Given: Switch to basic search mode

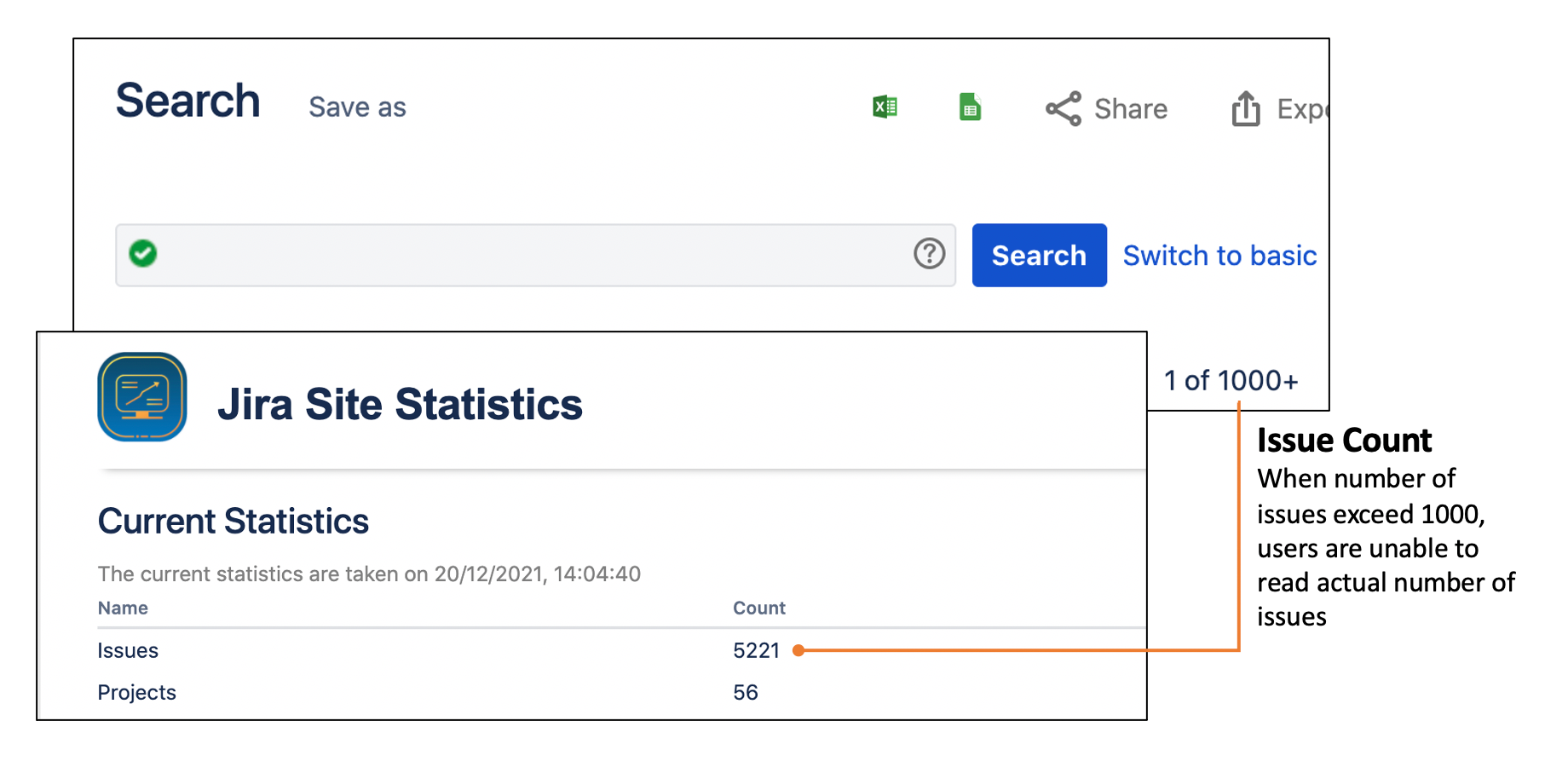Looking at the screenshot, I should [x=1219, y=256].
